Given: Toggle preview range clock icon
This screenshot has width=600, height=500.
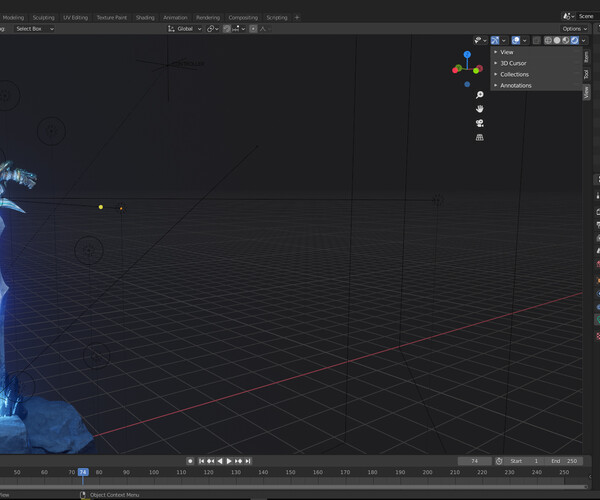Looking at the screenshot, I should click(x=499, y=461).
